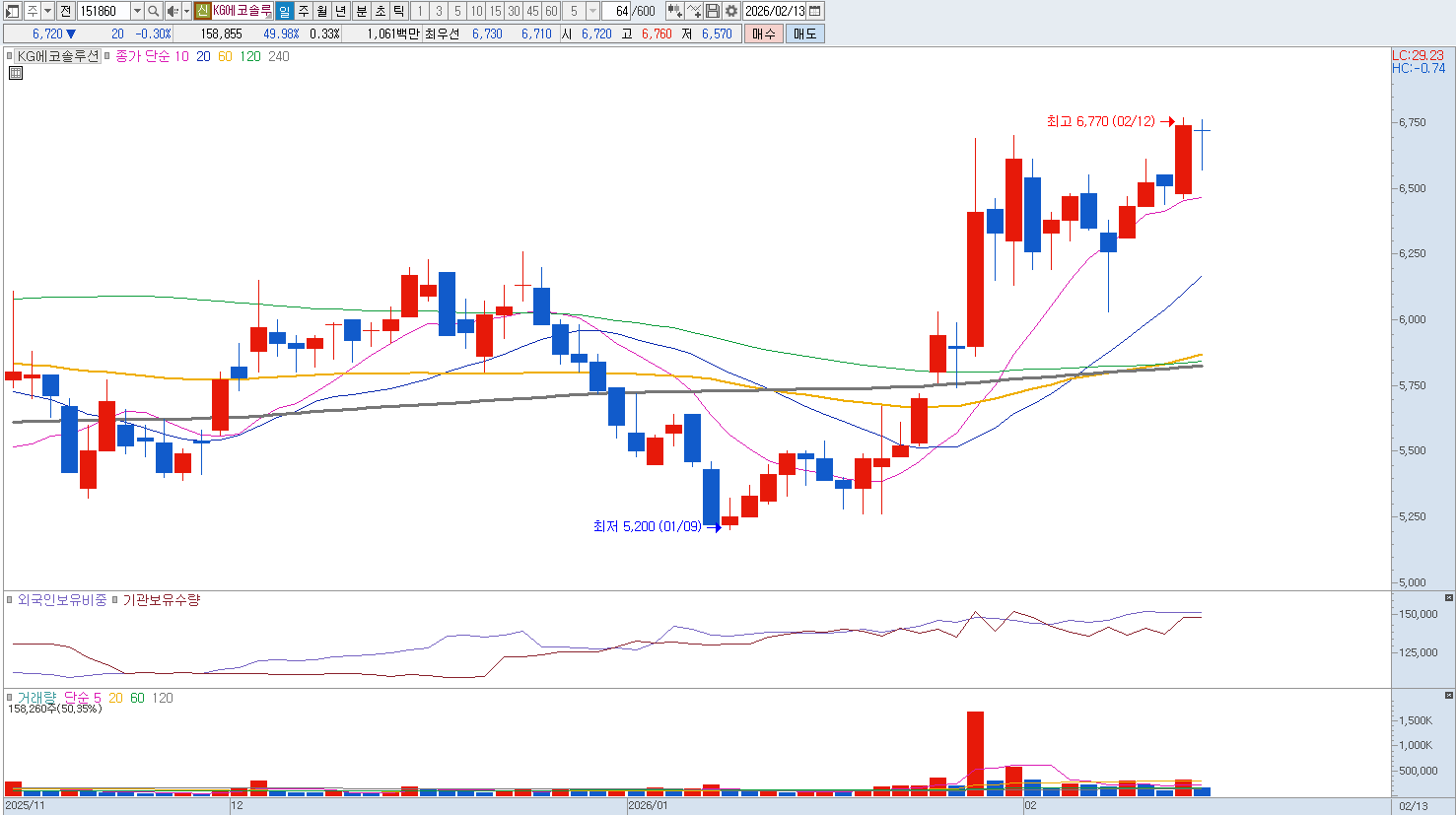Click the save floppy disk icon
1456x815 pixels.
[x=713, y=11]
